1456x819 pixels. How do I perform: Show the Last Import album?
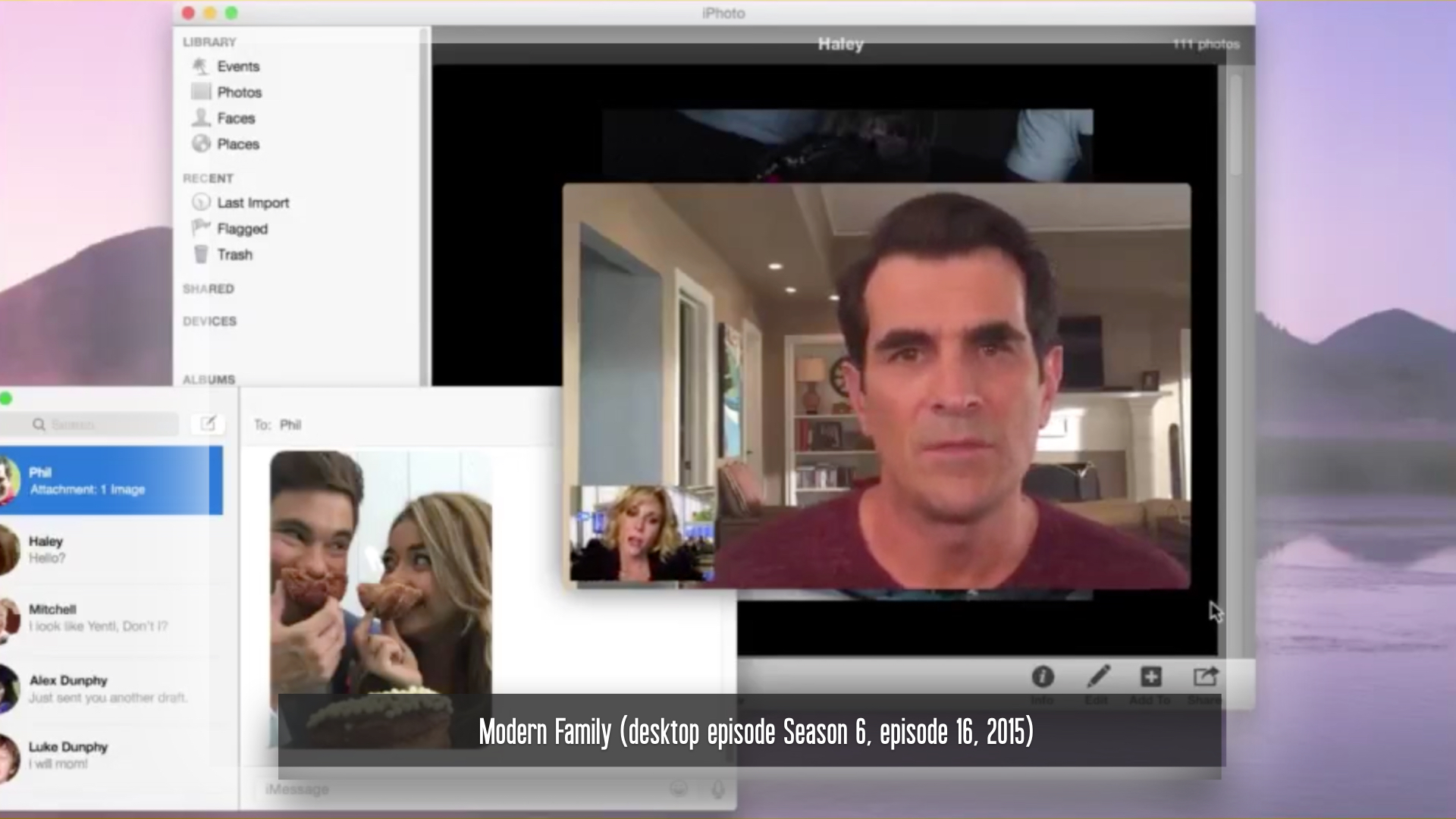(252, 203)
